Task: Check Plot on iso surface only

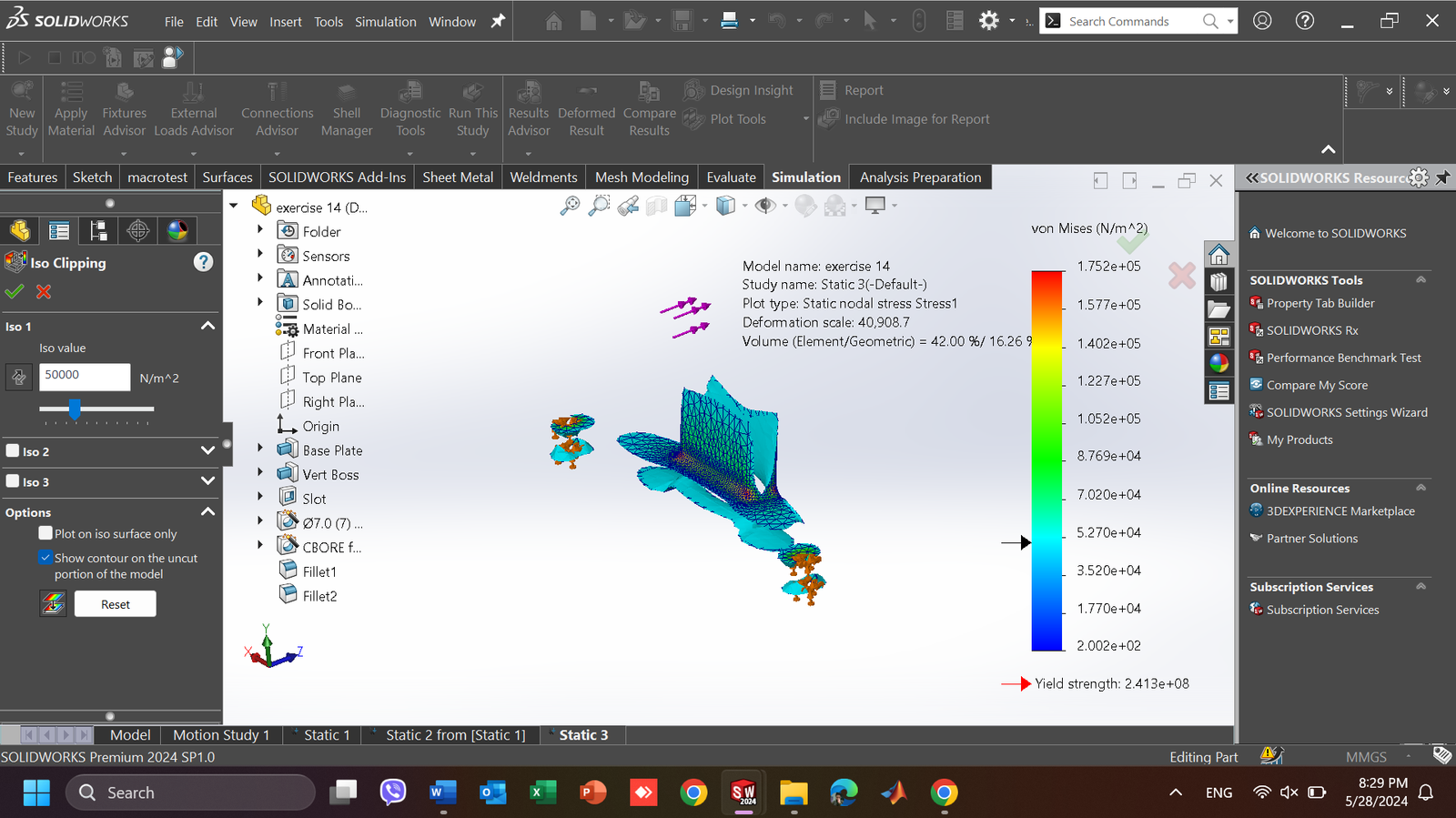Action: point(45,533)
